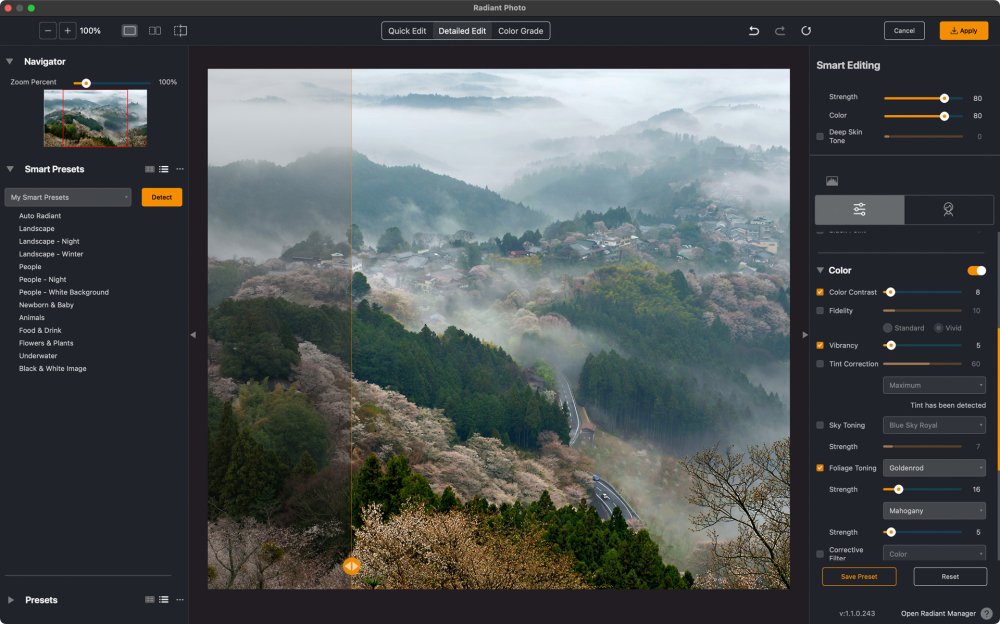
Task: Click the Smart Editing Color slider handle
Action: [944, 116]
